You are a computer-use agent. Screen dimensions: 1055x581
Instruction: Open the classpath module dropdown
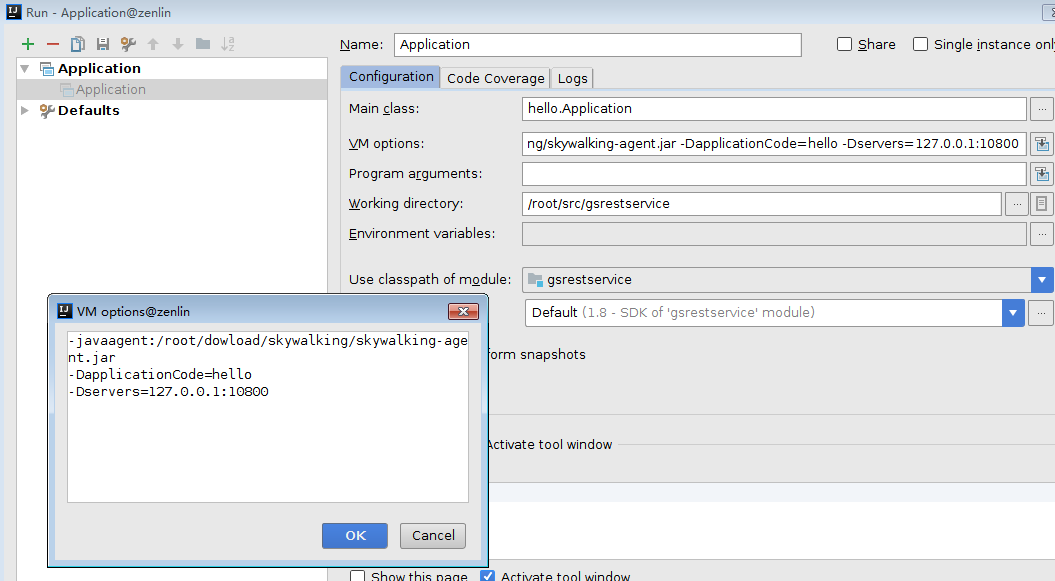click(1041, 280)
